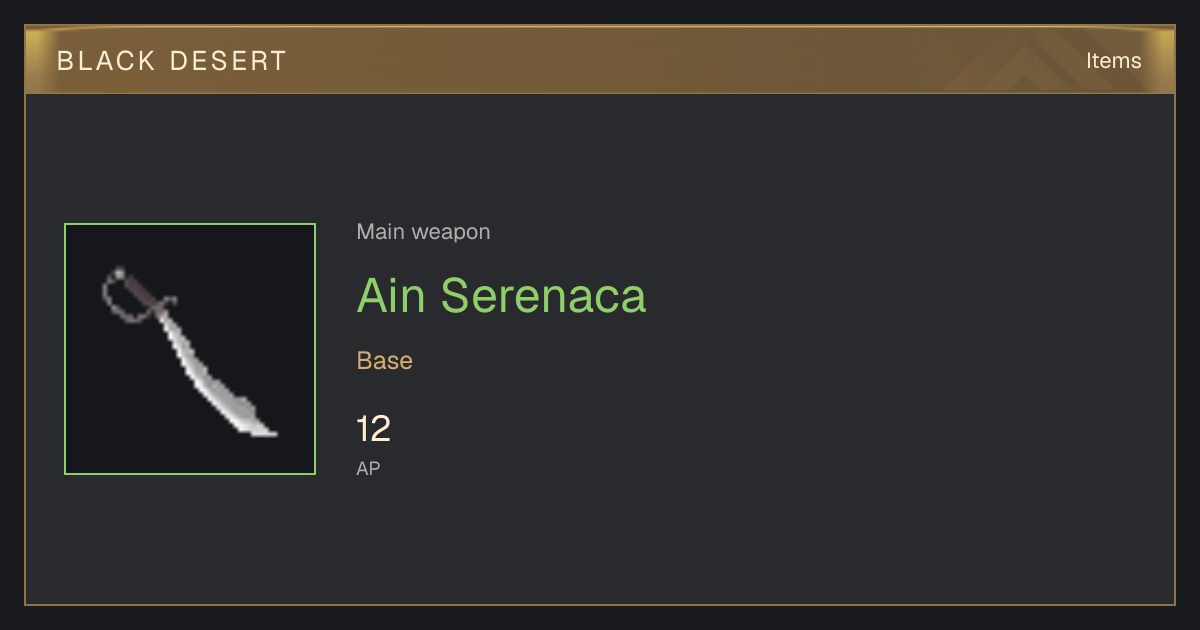The width and height of the screenshot is (1200, 630).
Task: Click the AP value 12
Action: pos(373,429)
